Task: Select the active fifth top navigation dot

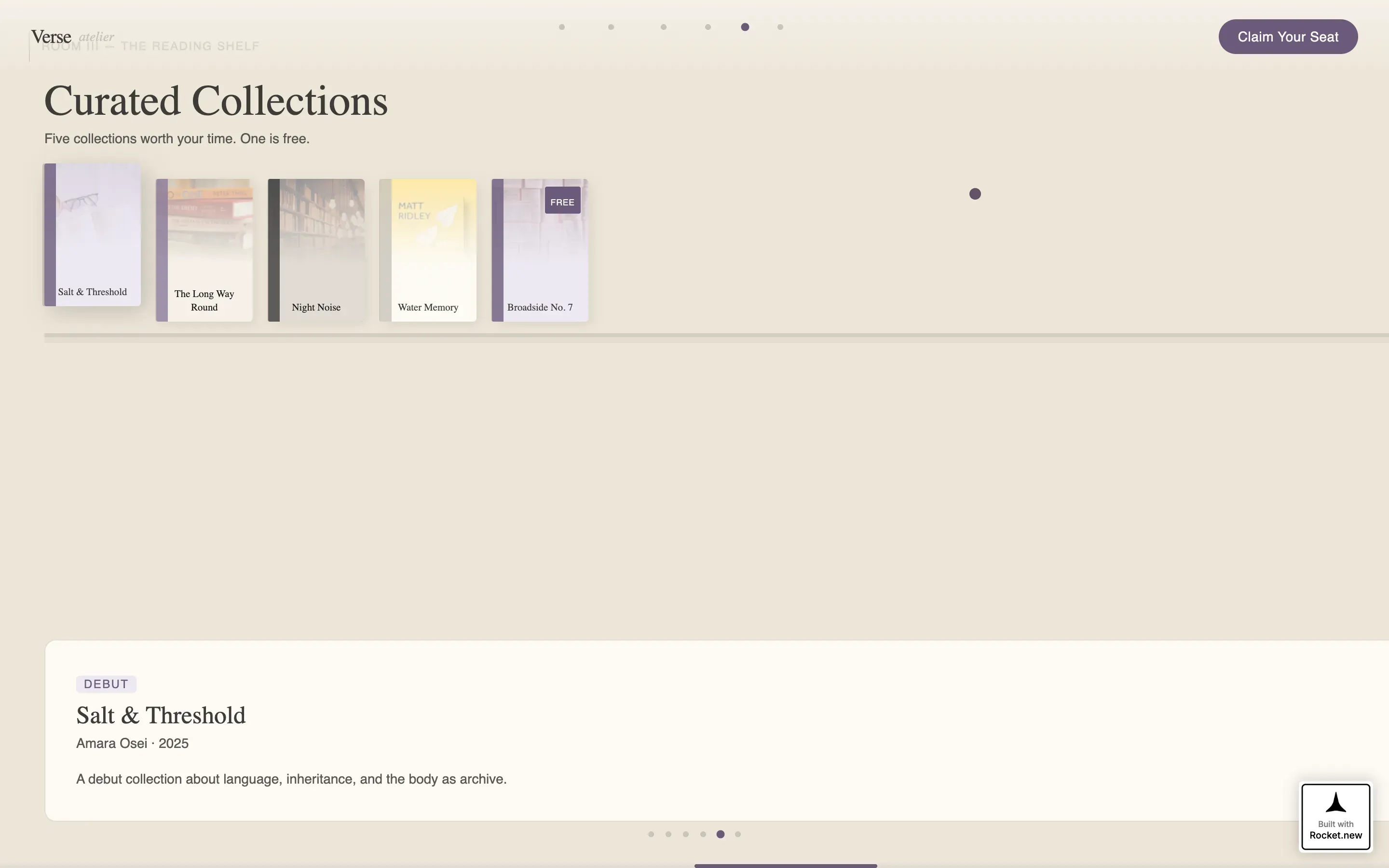Action: tap(745, 27)
